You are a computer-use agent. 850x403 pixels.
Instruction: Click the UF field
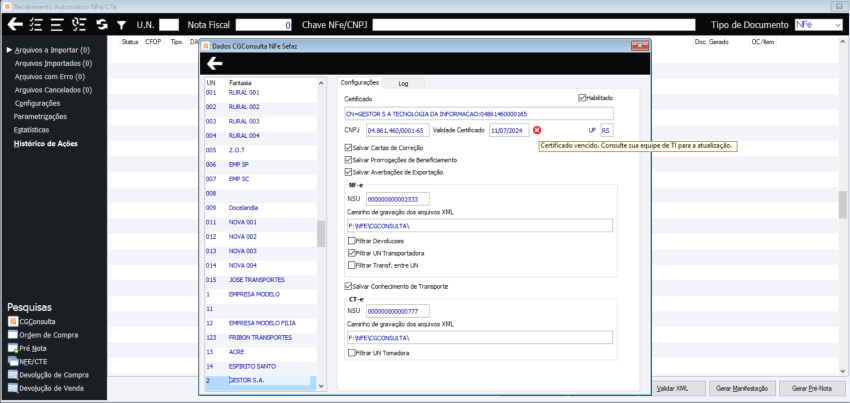(607, 130)
